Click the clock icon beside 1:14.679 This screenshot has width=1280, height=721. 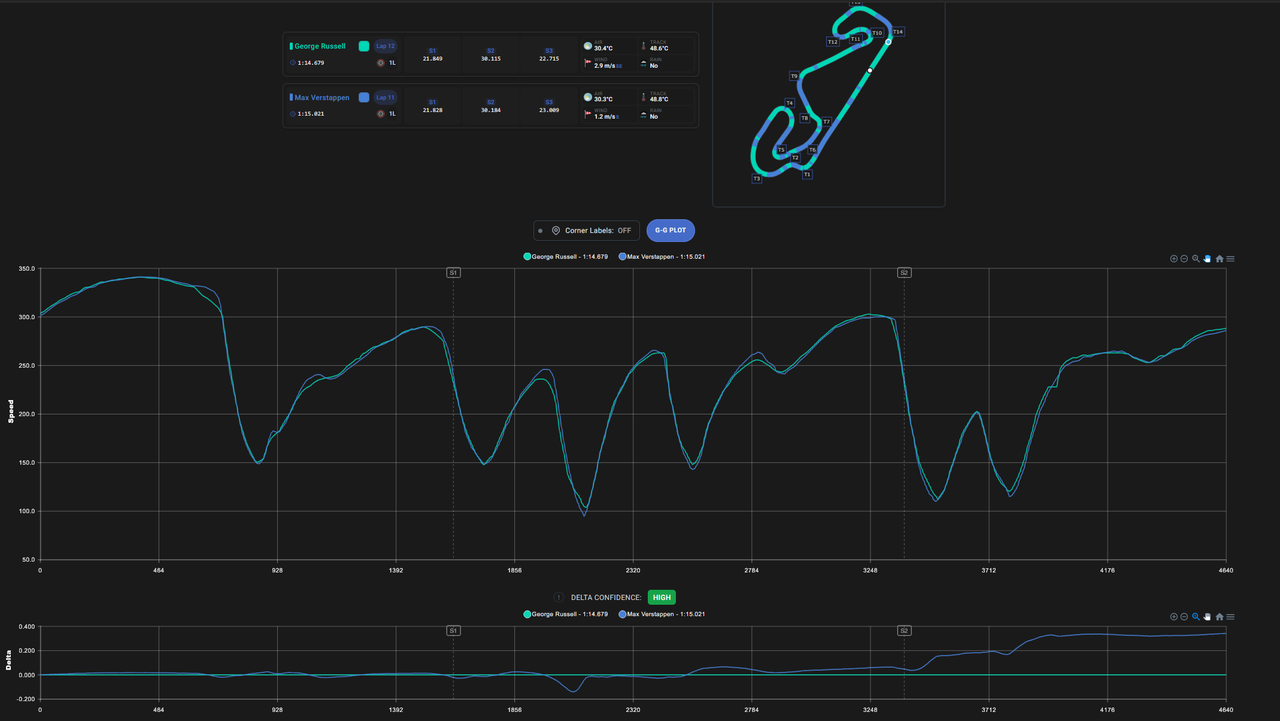click(x=293, y=63)
